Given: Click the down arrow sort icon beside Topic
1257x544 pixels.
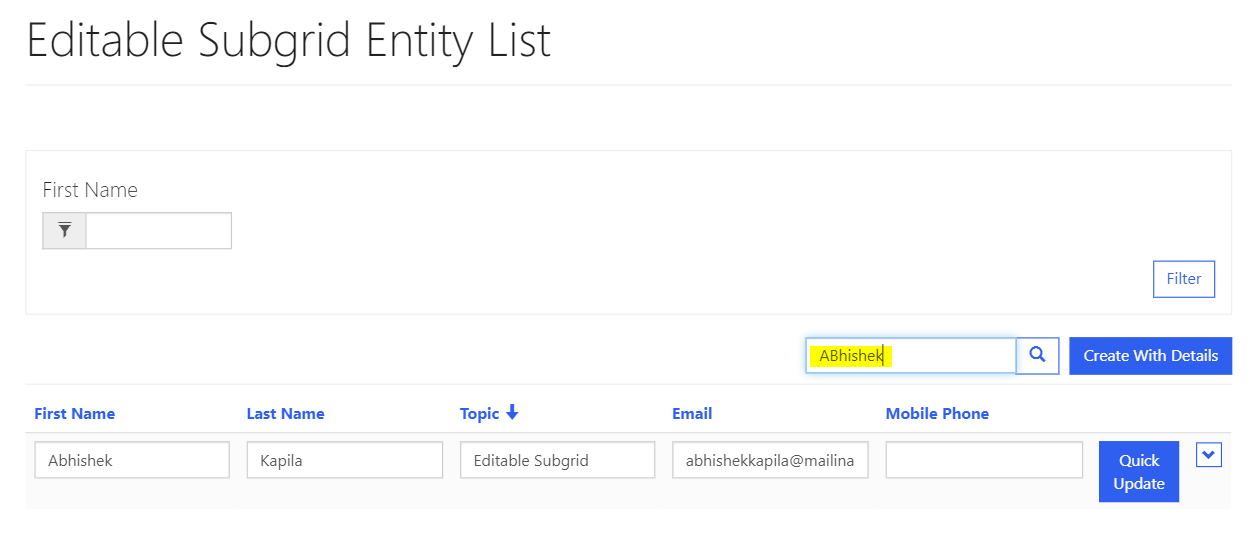Looking at the screenshot, I should click(512, 413).
